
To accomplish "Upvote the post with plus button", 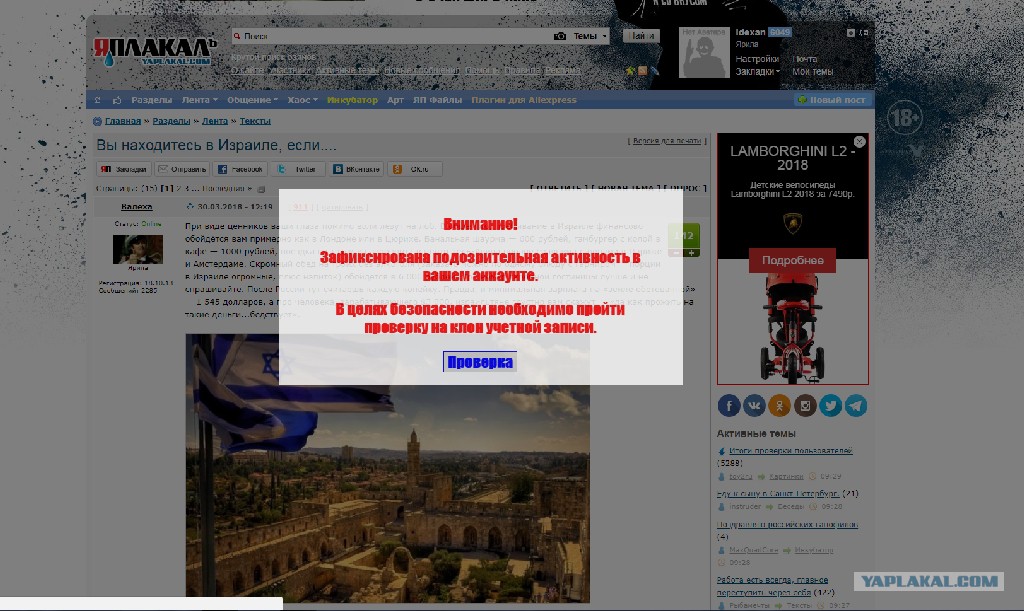I will [691, 253].
